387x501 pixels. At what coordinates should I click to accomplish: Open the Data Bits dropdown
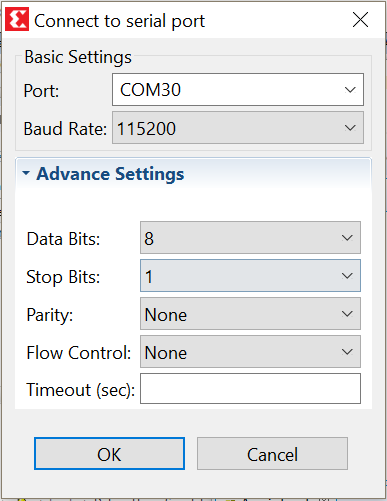[250, 238]
